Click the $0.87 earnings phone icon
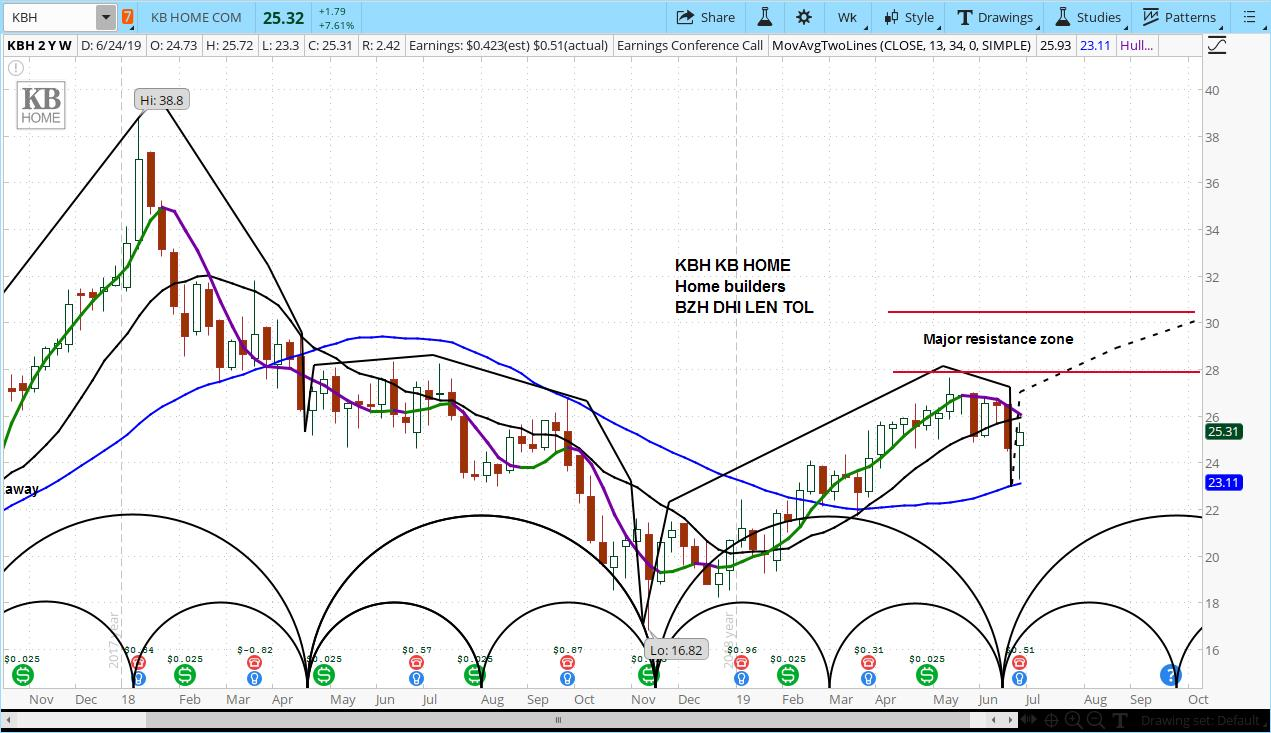Screen dimensions: 1271x733 [x=568, y=662]
